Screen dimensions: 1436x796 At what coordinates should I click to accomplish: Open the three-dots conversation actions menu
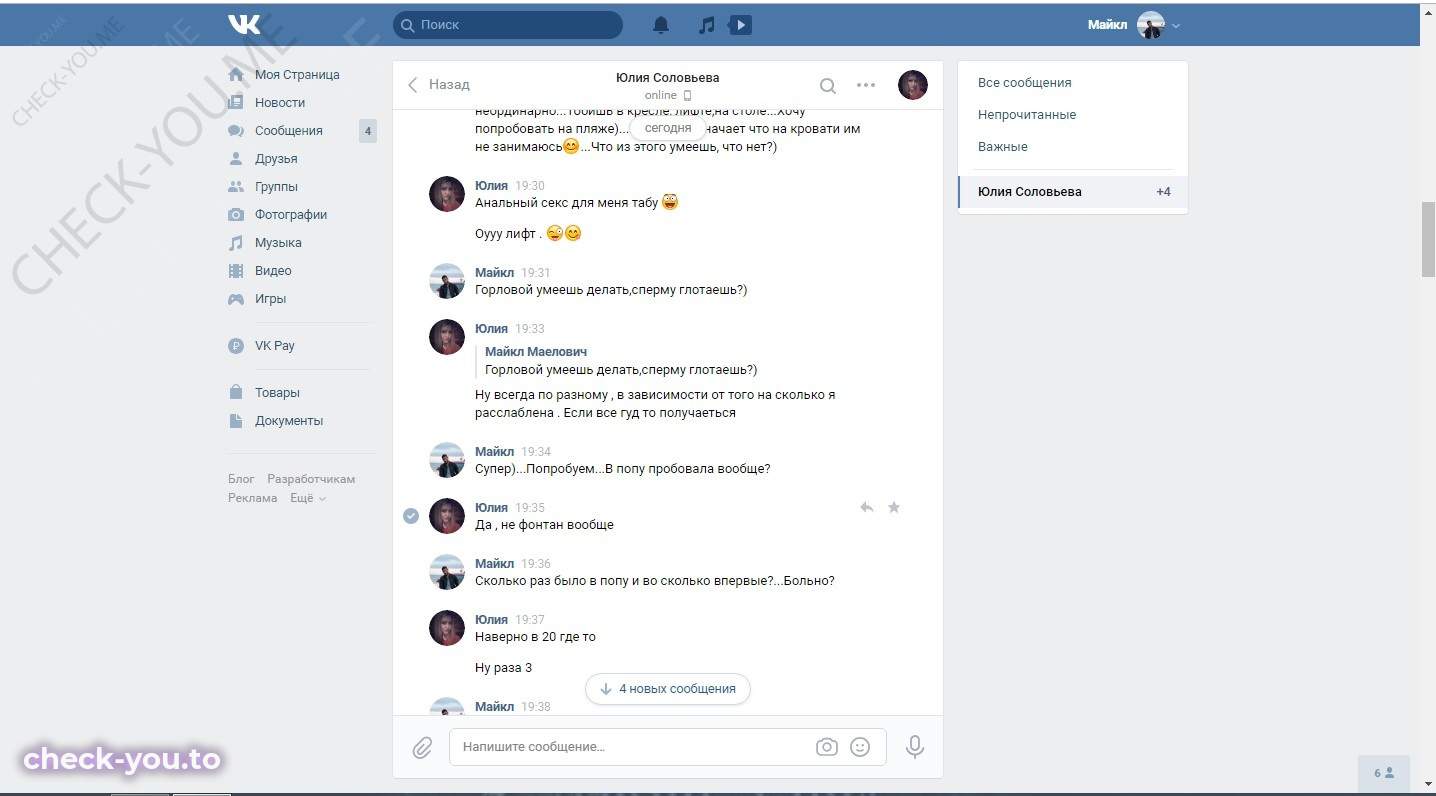click(866, 85)
